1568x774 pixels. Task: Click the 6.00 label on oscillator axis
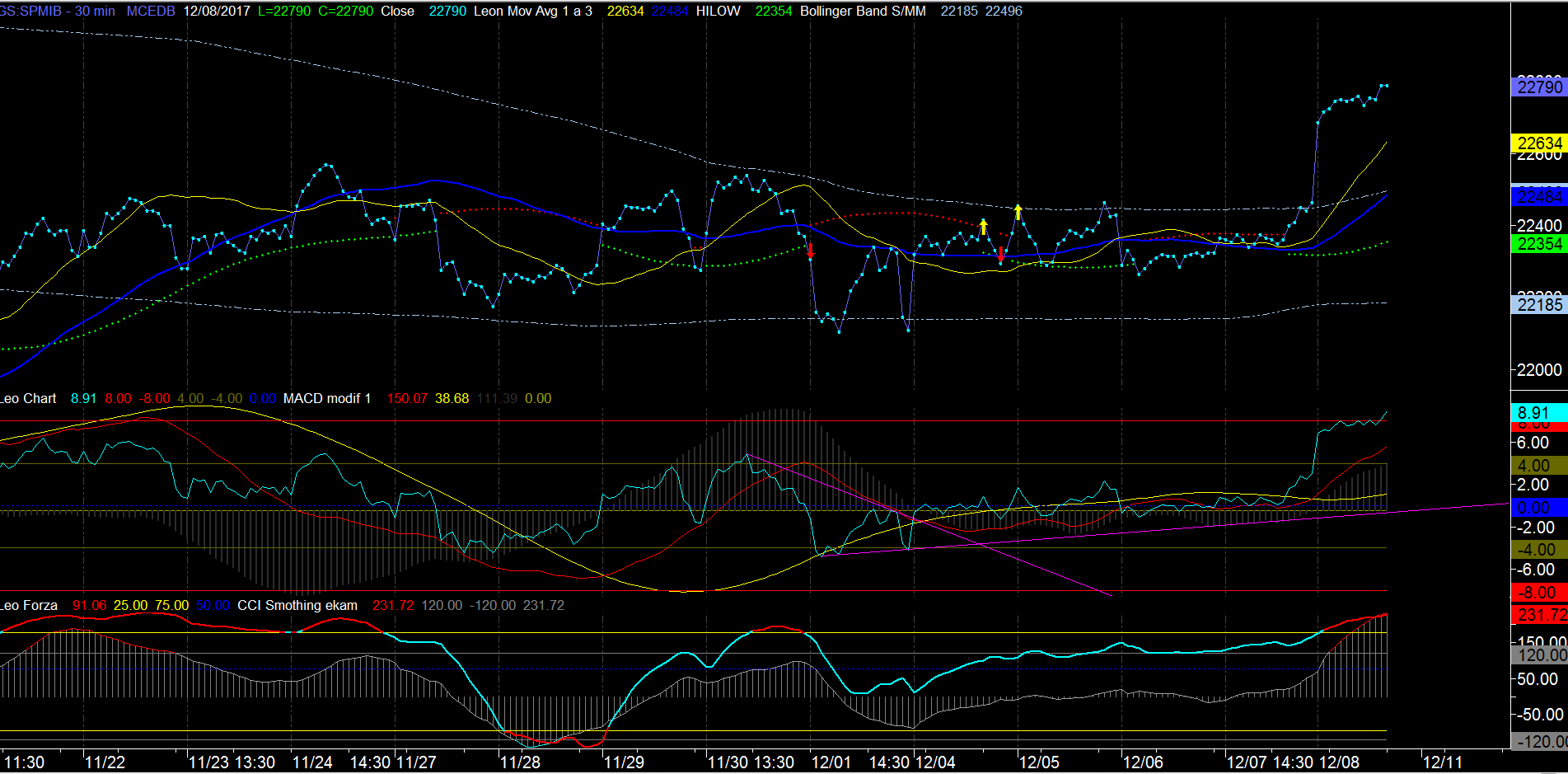(1534, 443)
